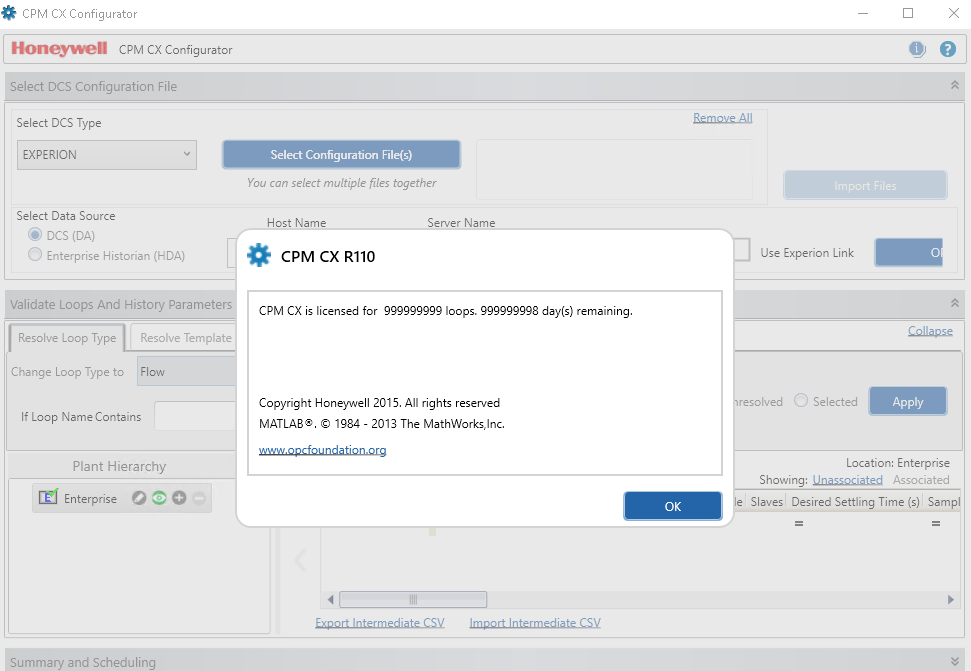Click the filter icon under Desired Settling Time
The image size is (971, 671).
(x=799, y=524)
